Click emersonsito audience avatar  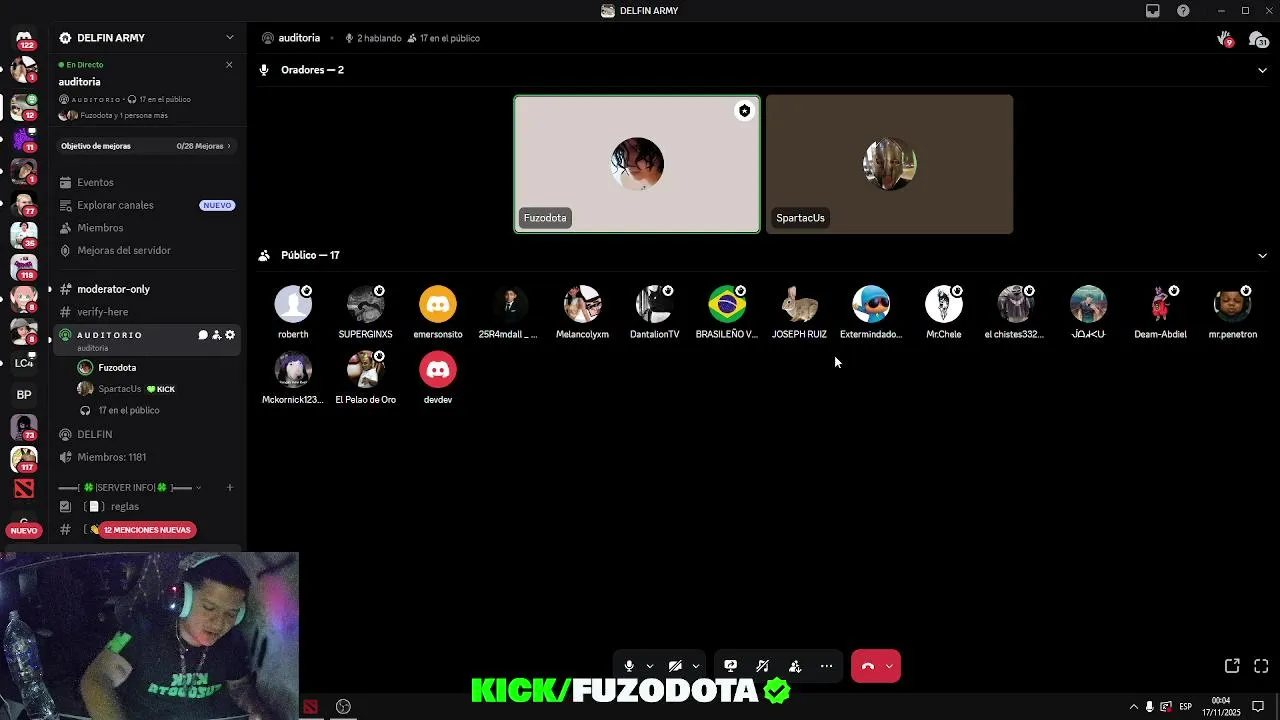pyautogui.click(x=438, y=304)
